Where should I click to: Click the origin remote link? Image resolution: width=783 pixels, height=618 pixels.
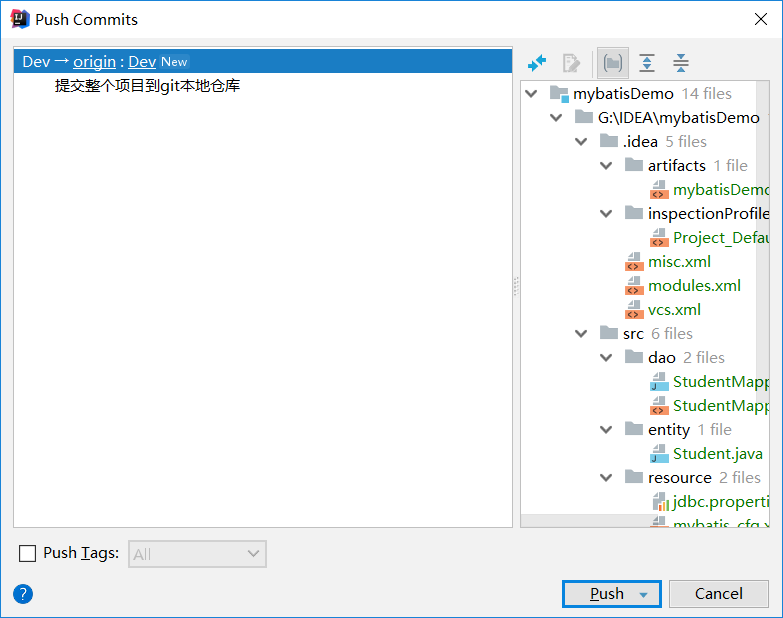coord(94,61)
